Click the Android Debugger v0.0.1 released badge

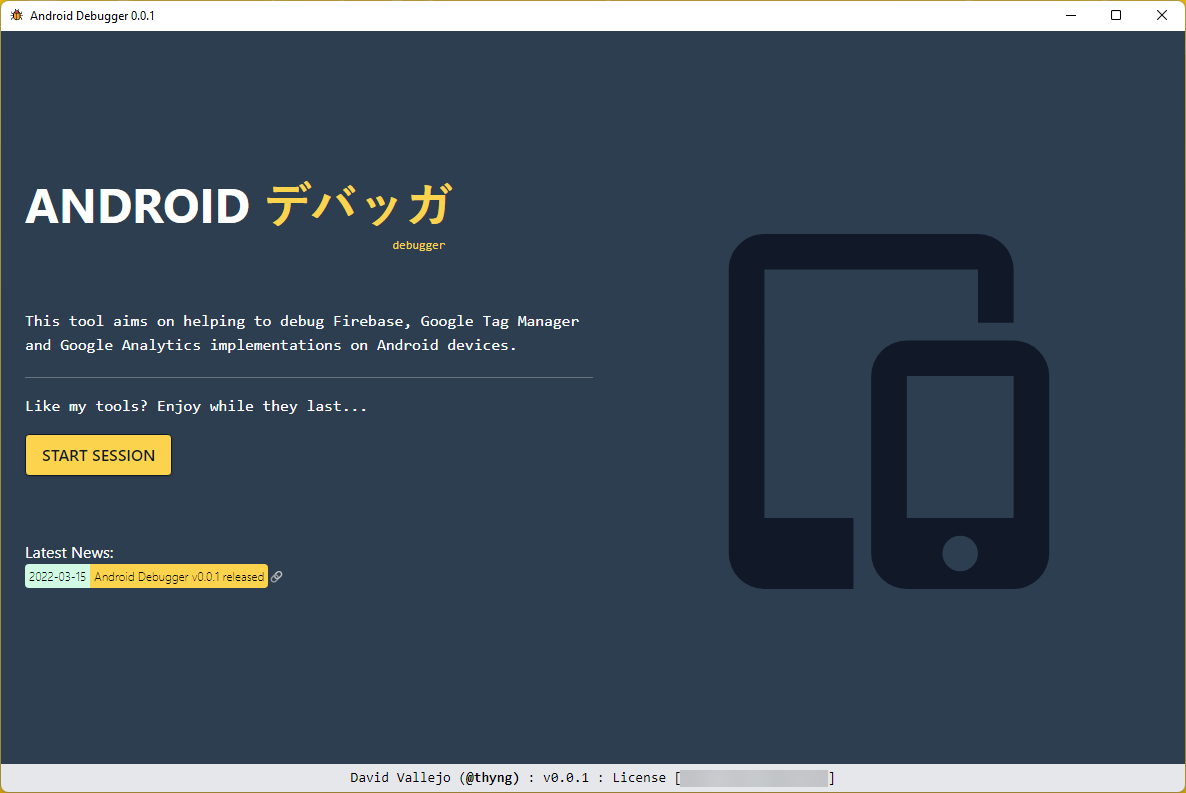point(179,577)
